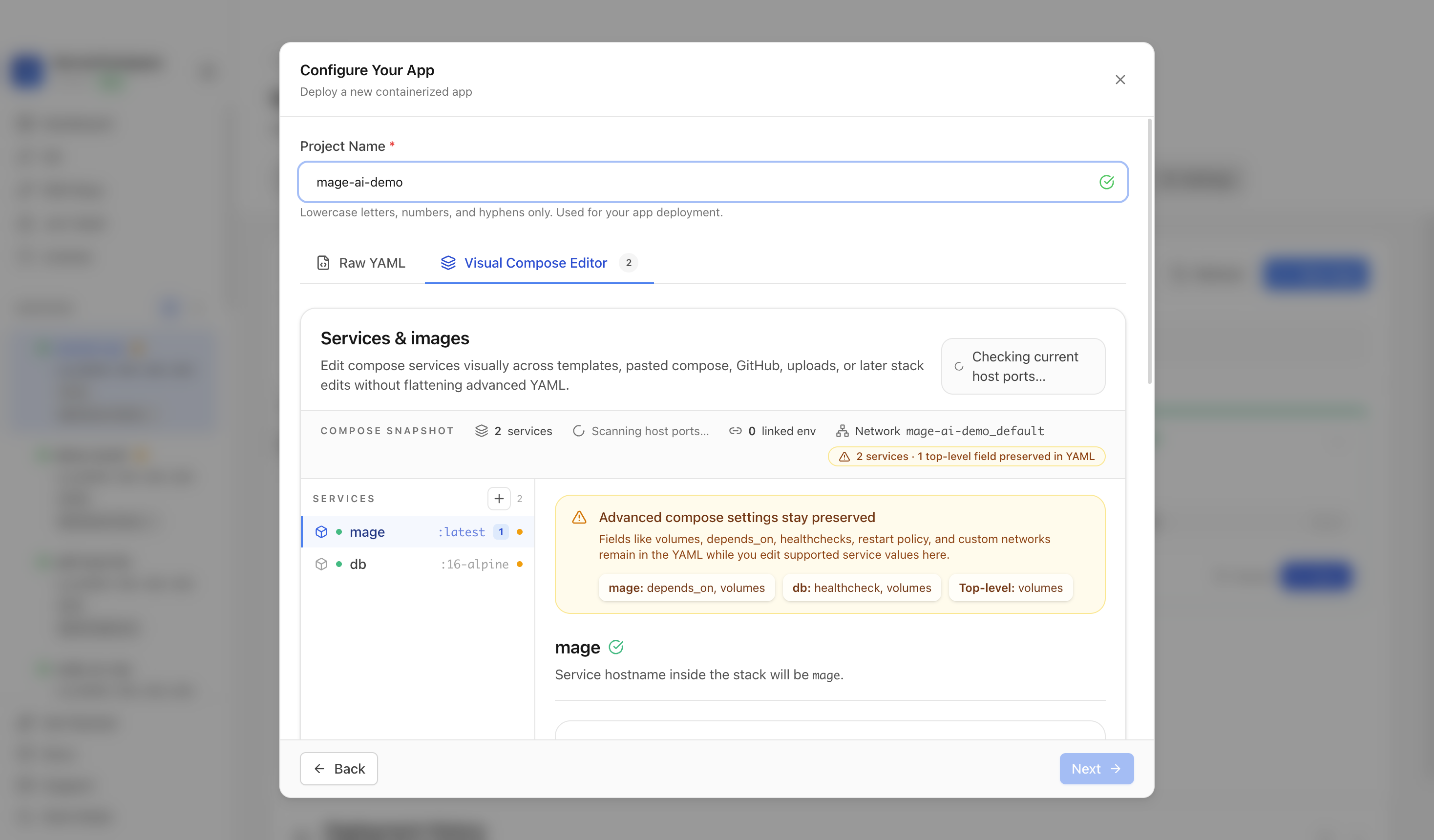
Task: Click the preserved in YAML warning badge
Action: pos(966,457)
